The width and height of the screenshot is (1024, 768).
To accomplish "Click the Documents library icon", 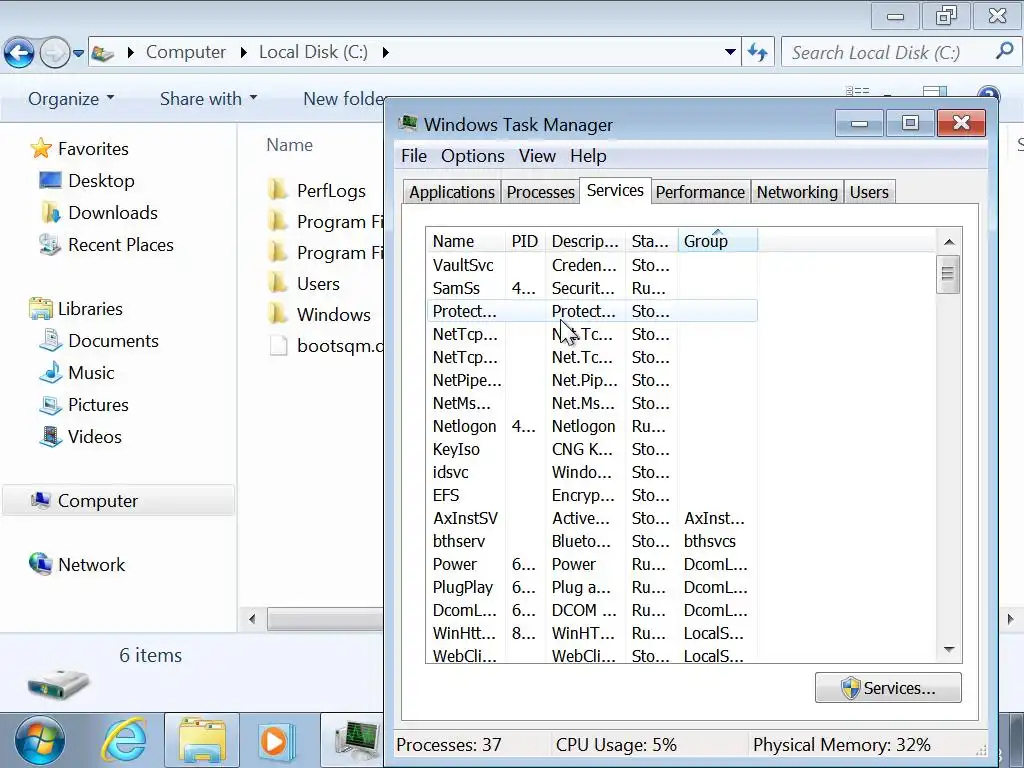I will click(x=50, y=340).
